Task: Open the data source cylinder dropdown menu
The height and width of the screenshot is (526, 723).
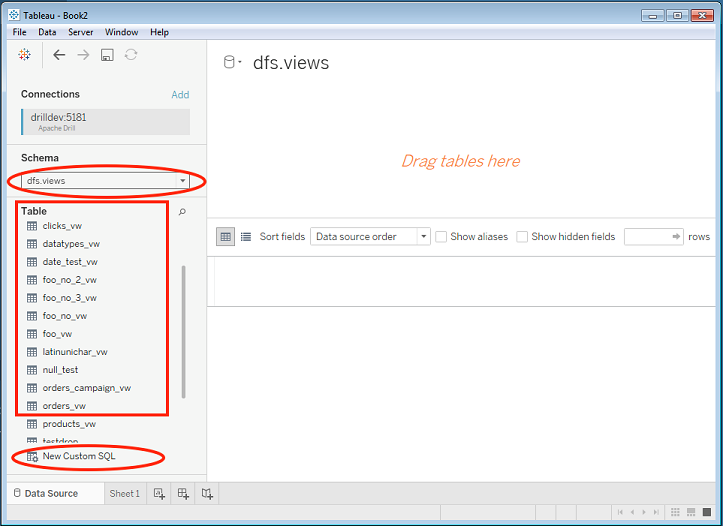Action: (232, 63)
